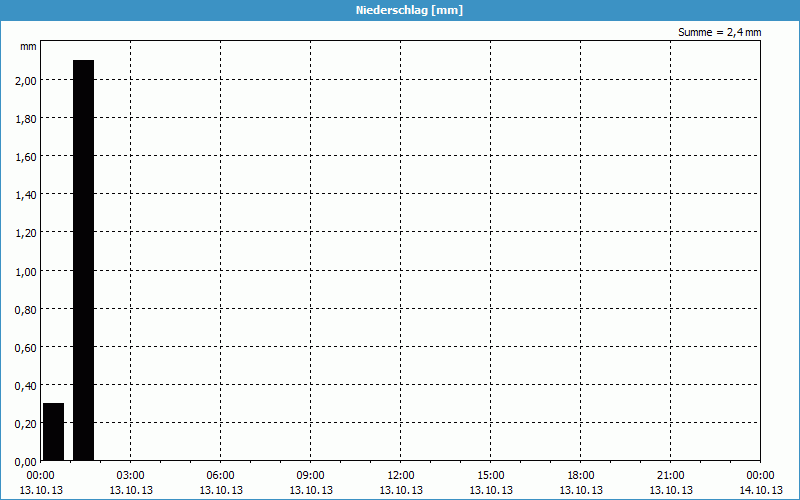Select the 0,00 y-axis value

26,462
